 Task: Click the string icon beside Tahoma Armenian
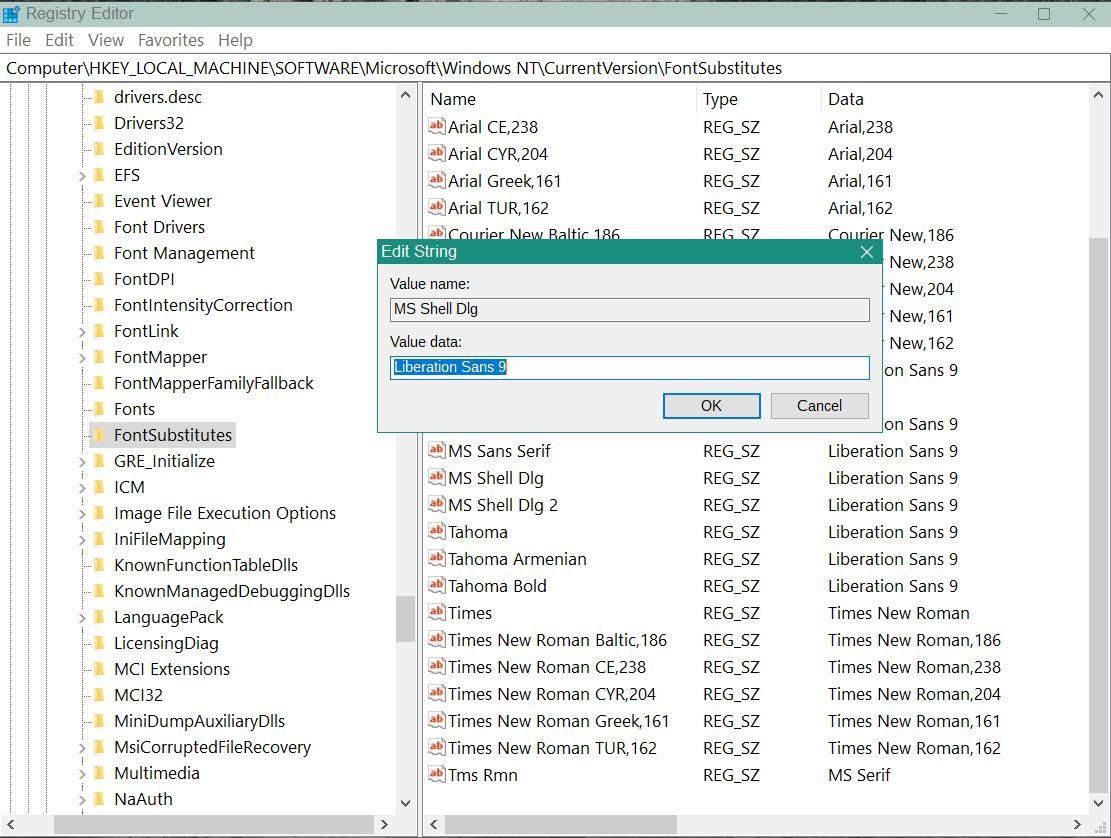(x=436, y=557)
